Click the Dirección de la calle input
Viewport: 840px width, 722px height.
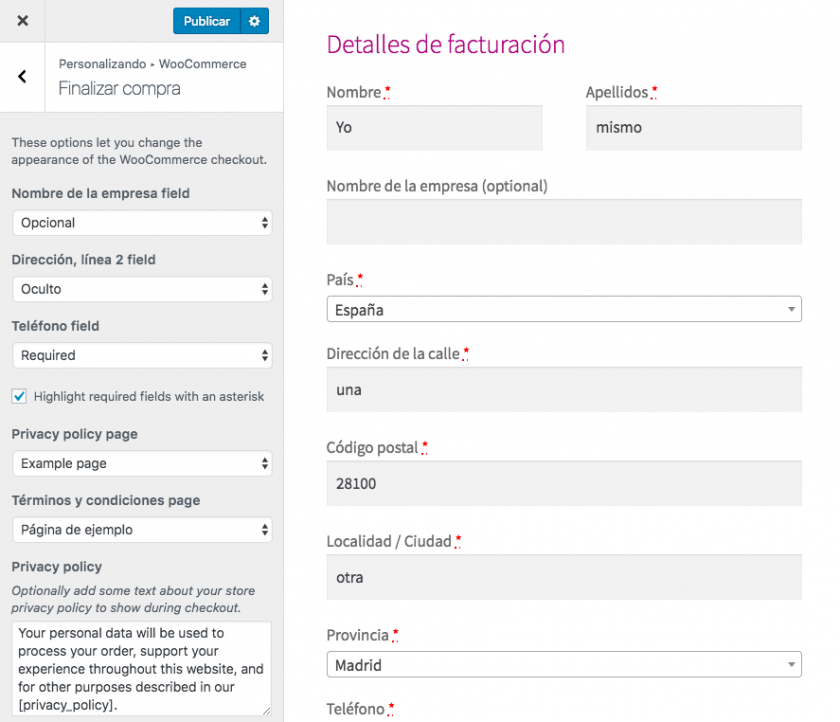[x=564, y=390]
